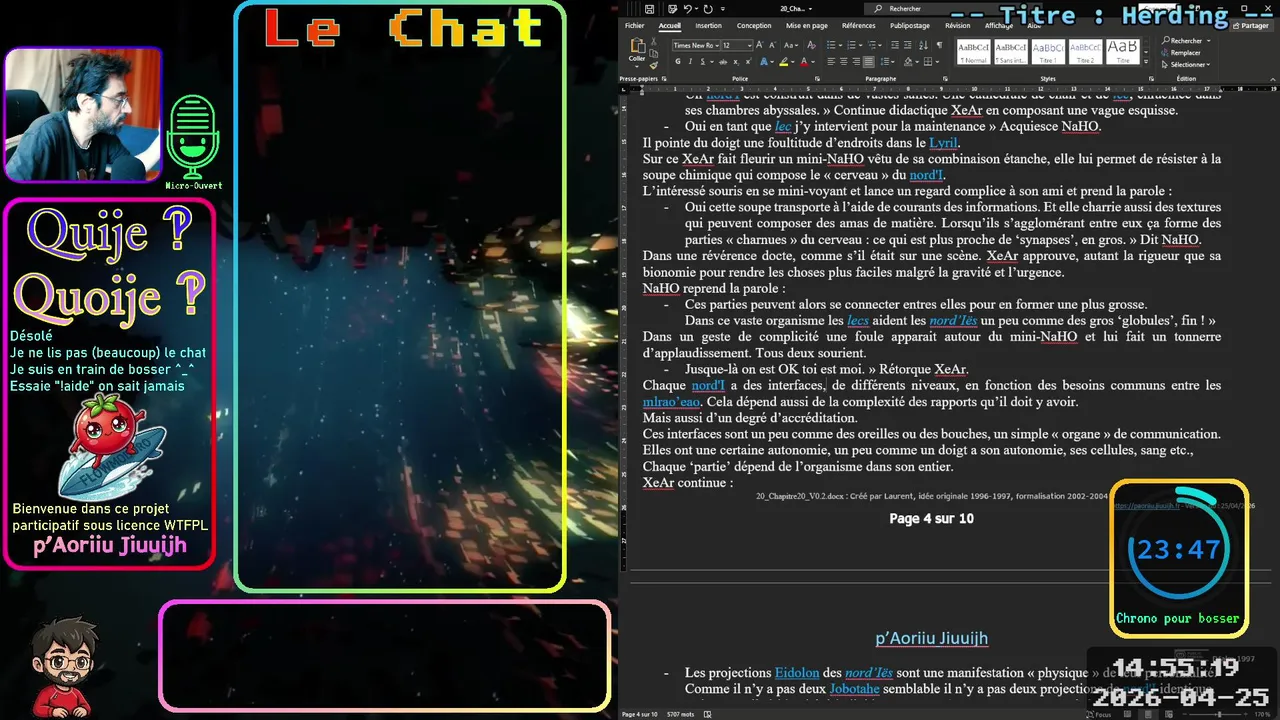
Task: Cut the selection with scissors icon
Action: [x=653, y=41]
